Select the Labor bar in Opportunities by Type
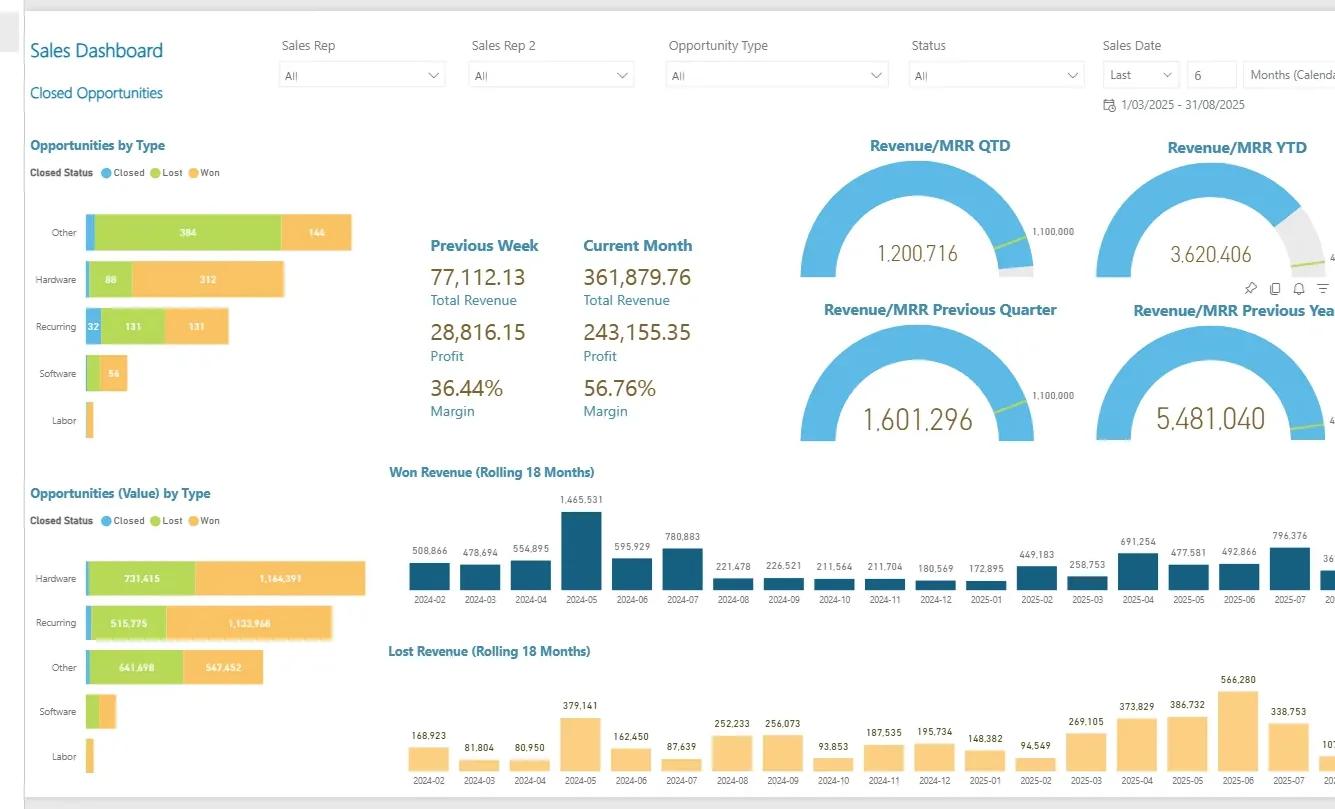 [x=90, y=420]
